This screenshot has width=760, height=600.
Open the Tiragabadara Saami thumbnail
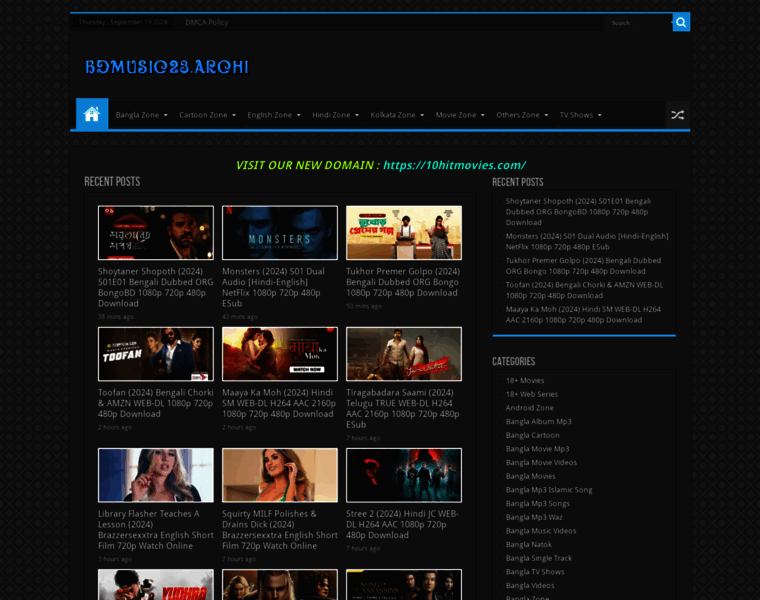[x=404, y=354]
